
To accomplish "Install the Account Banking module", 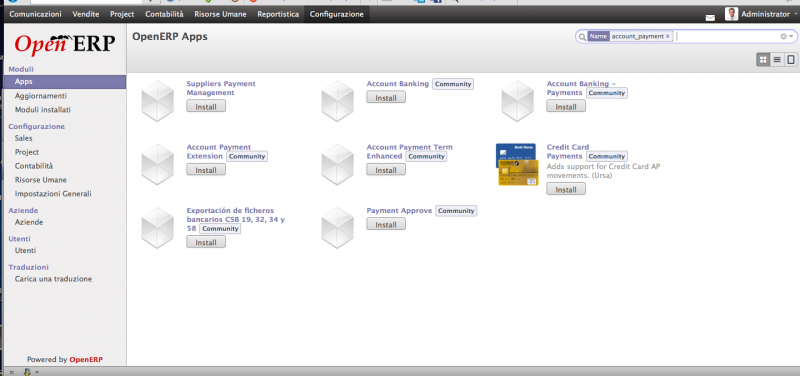I will [x=386, y=97].
